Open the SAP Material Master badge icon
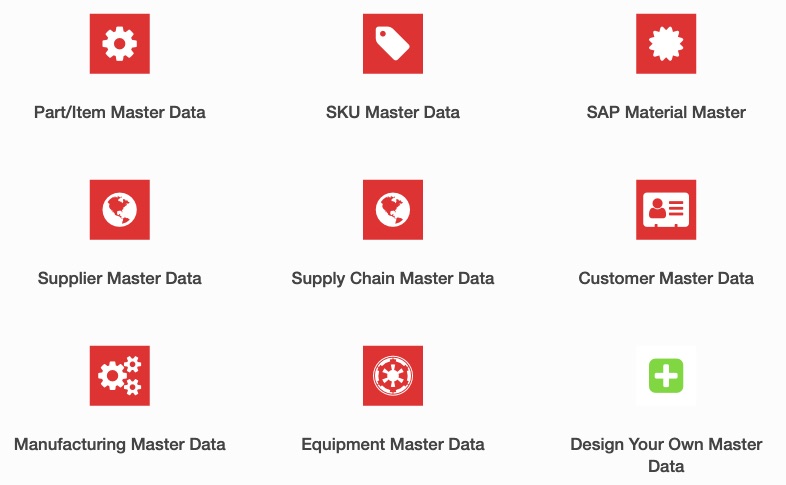The height and width of the screenshot is (485, 786). (666, 44)
